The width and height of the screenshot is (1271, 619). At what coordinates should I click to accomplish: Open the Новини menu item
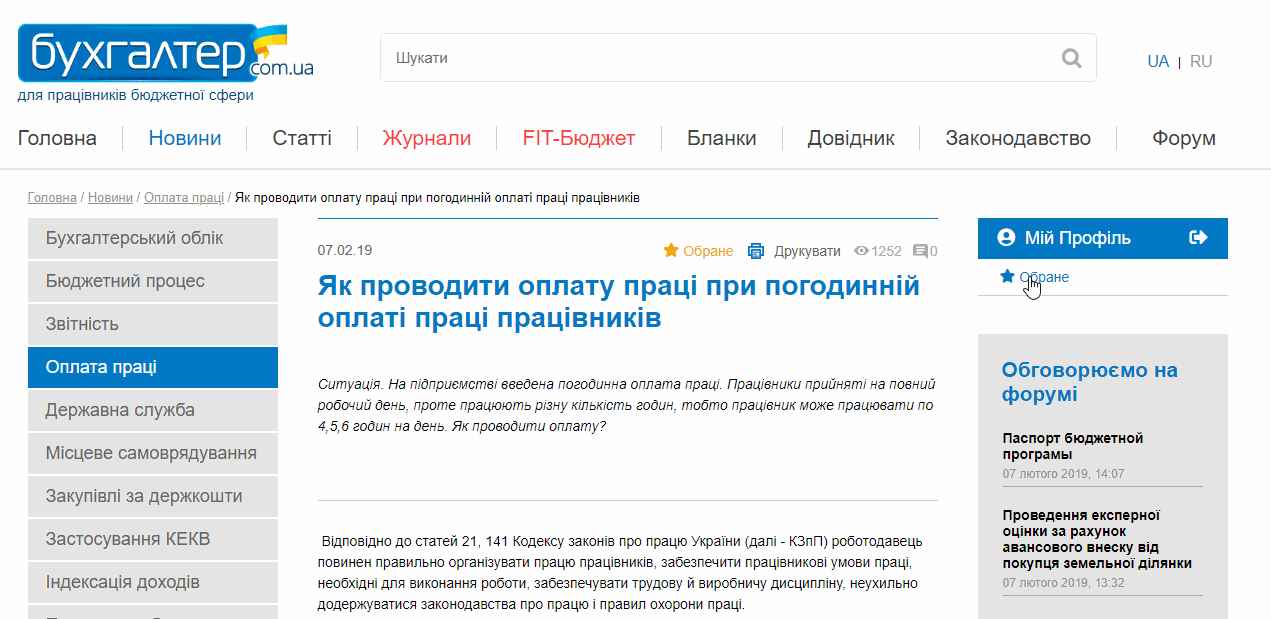click(x=185, y=138)
